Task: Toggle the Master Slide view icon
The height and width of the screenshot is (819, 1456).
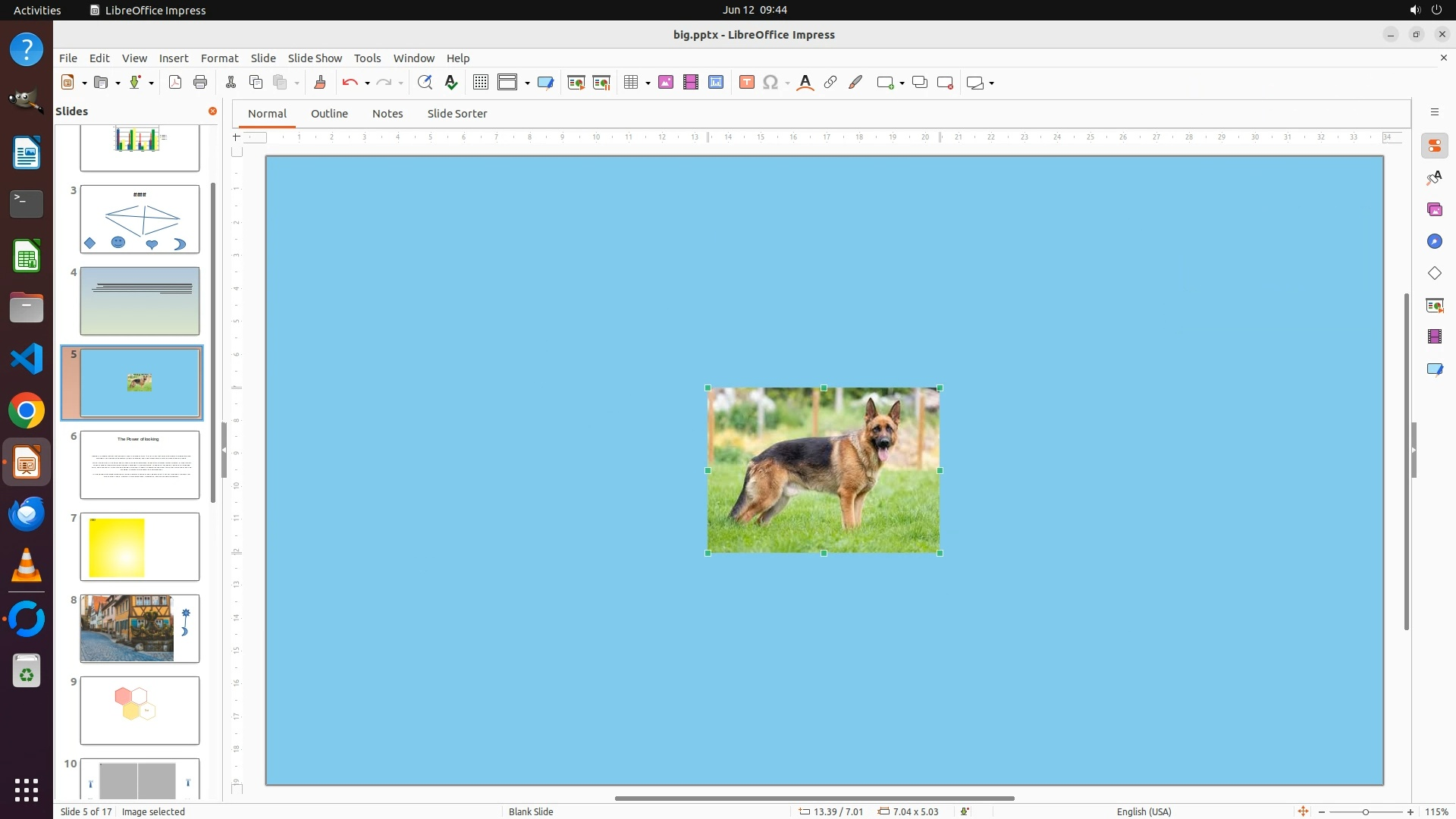Action: tap(545, 83)
